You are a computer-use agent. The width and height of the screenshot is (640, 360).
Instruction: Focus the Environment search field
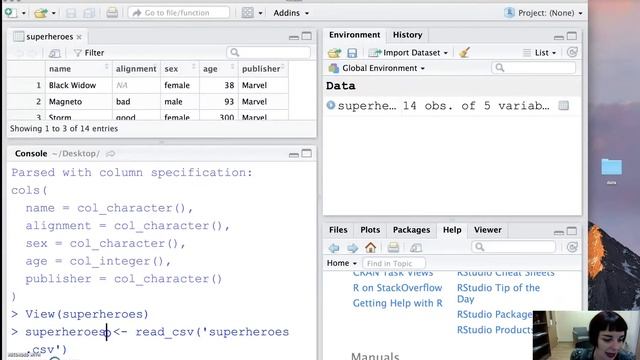point(533,68)
